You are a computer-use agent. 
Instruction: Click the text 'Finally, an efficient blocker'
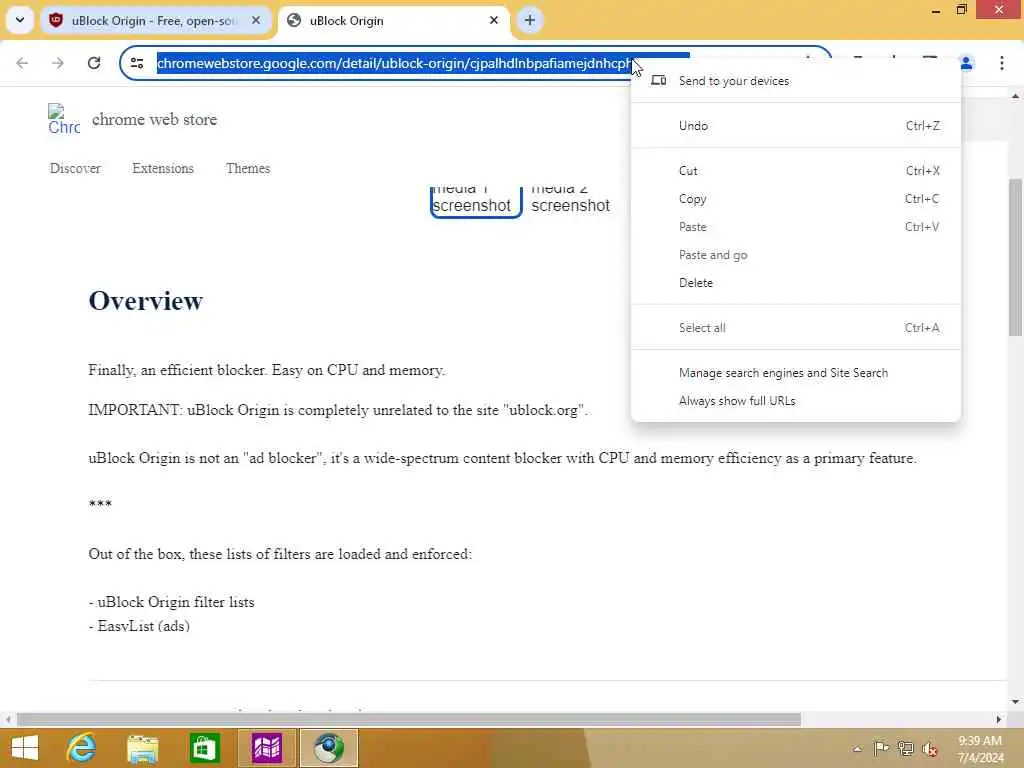(x=177, y=370)
